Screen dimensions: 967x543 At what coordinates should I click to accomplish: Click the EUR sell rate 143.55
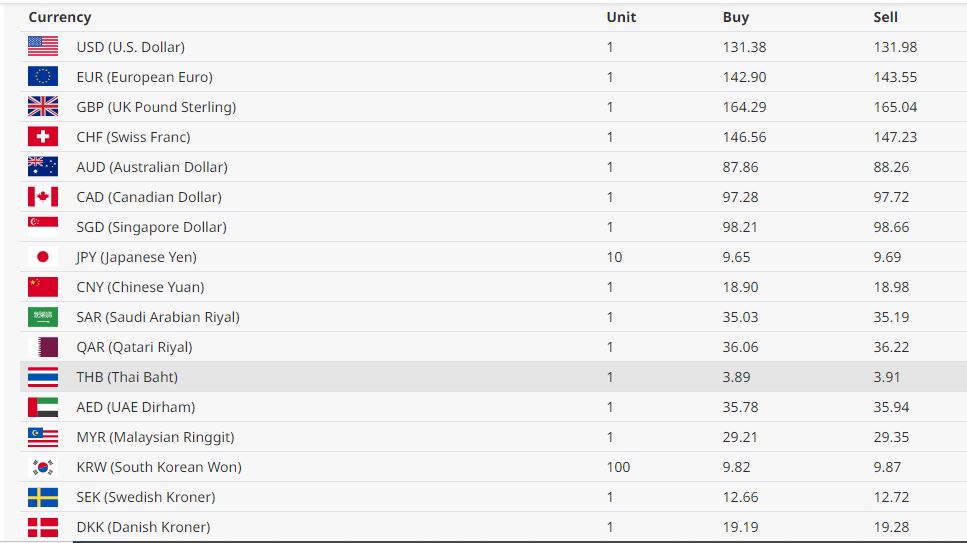[x=895, y=77]
